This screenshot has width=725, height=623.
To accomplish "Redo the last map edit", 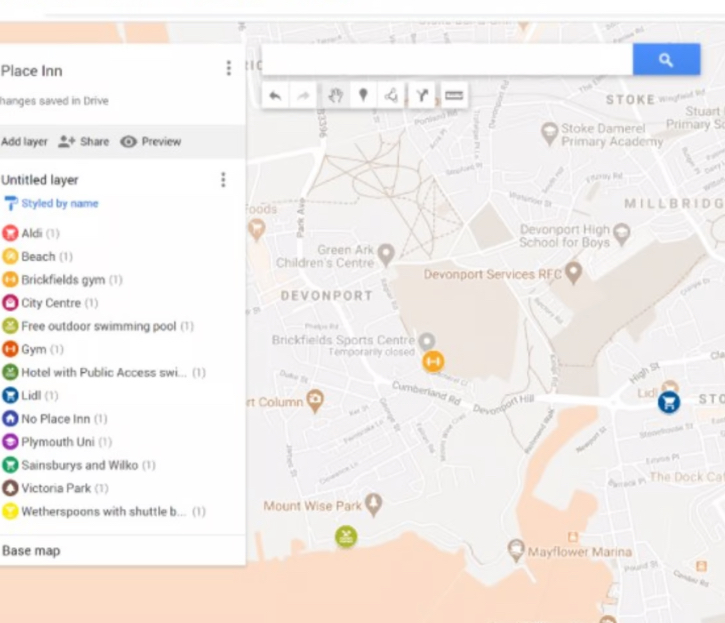I will click(303, 95).
